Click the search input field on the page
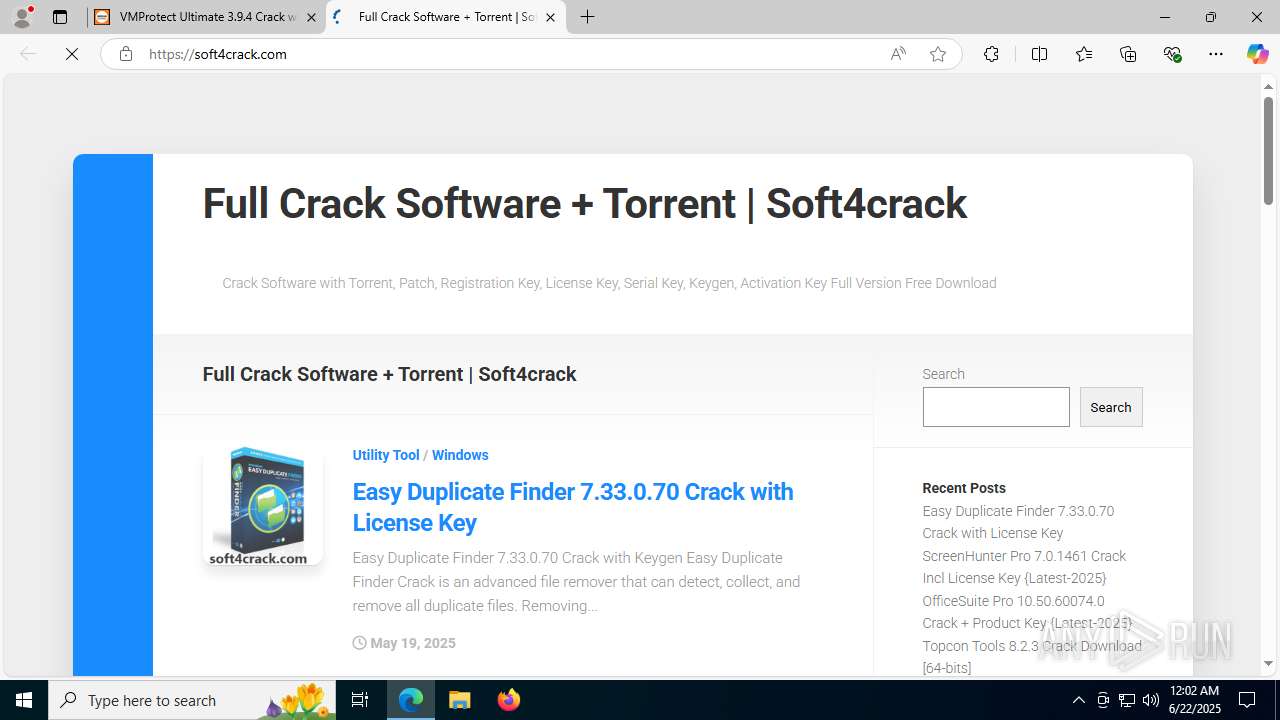Image resolution: width=1280 pixels, height=720 pixels. pyautogui.click(x=996, y=407)
